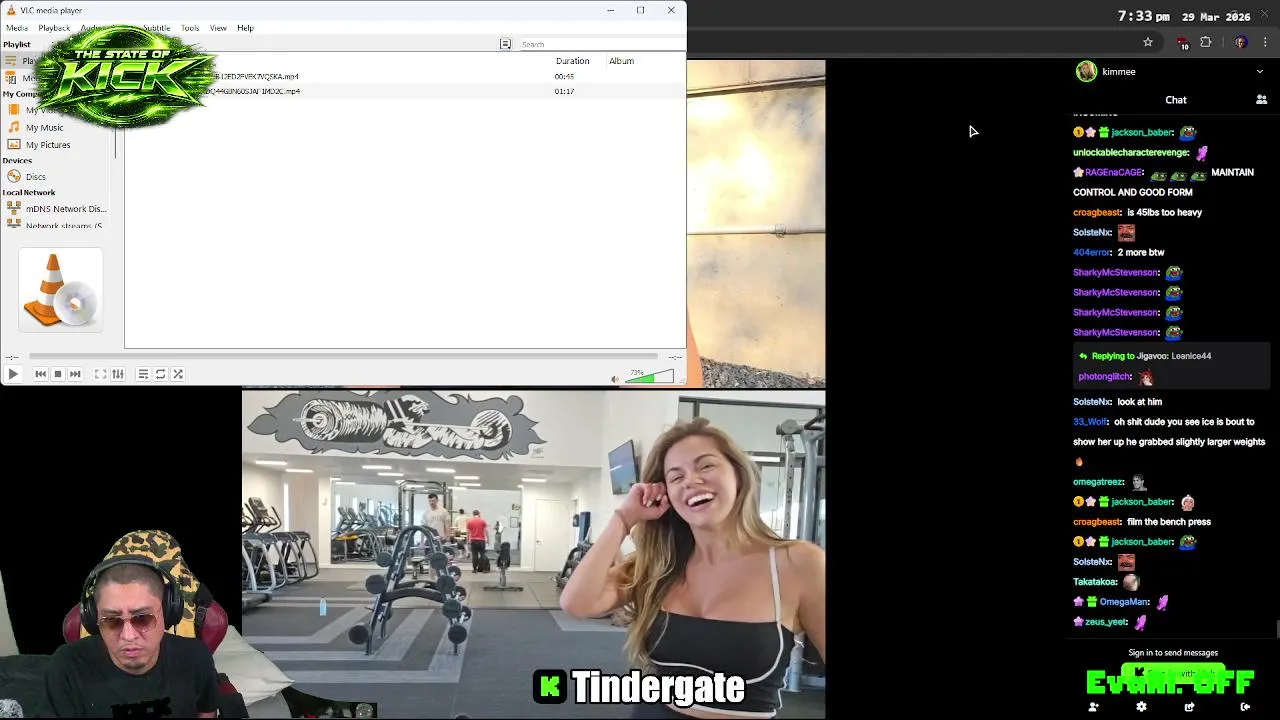The height and width of the screenshot is (720, 1280).
Task: Open the chat users list icon
Action: 1261,100
